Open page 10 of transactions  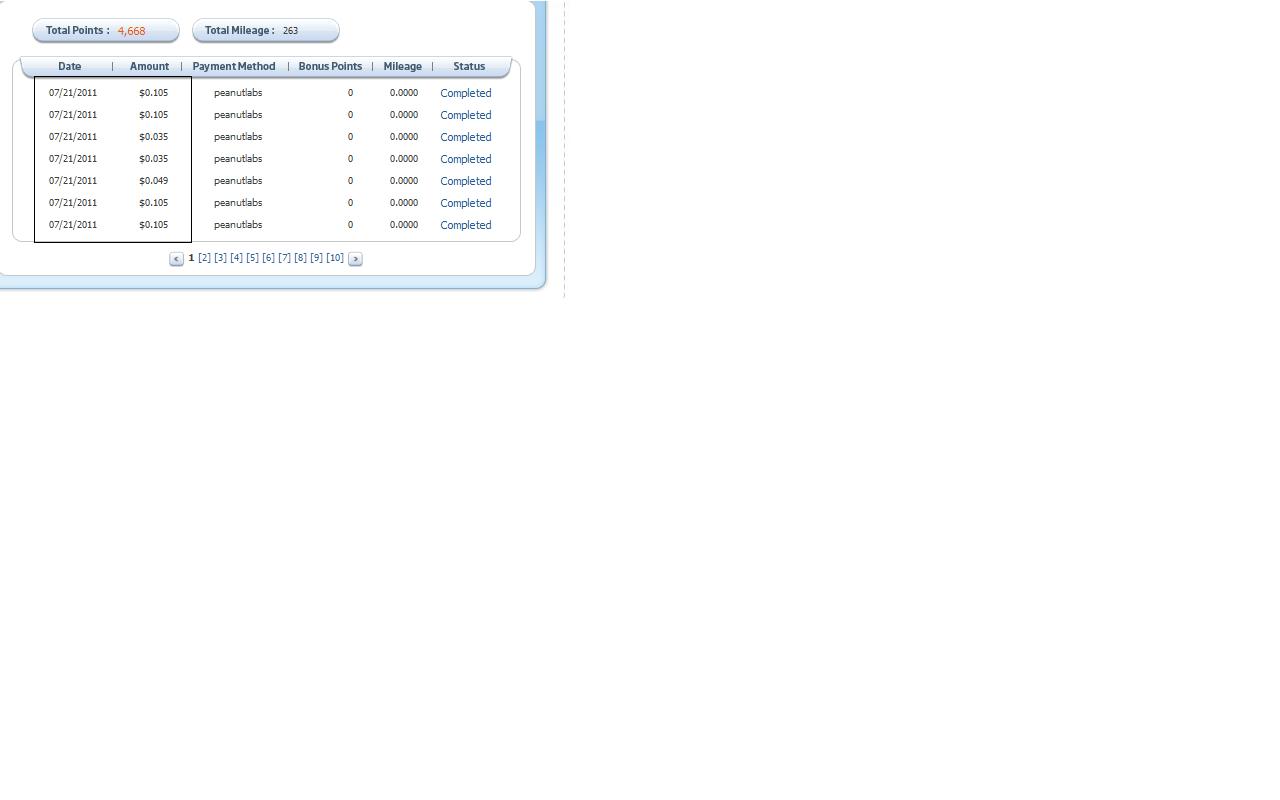coord(335,258)
